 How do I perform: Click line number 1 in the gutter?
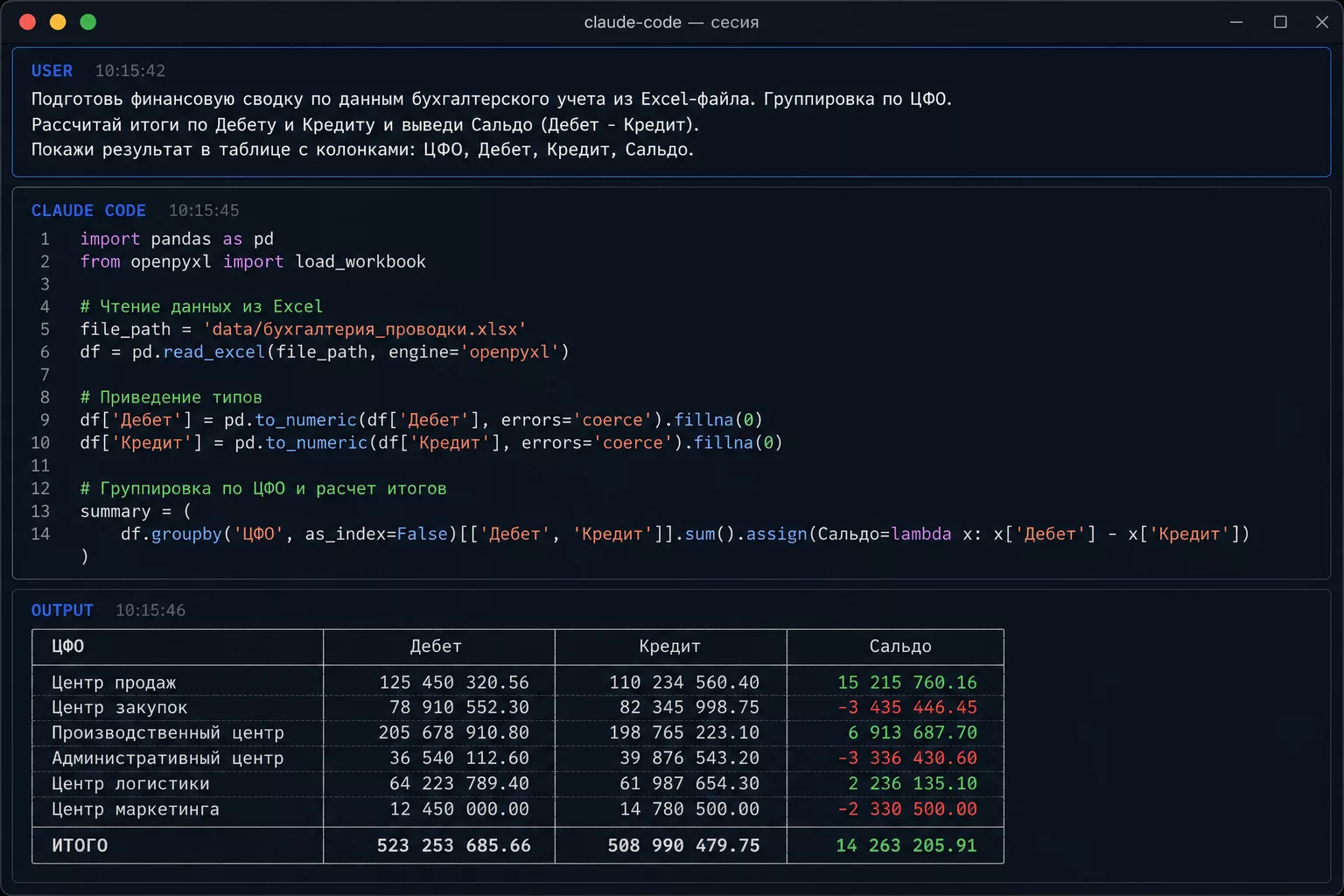point(45,239)
